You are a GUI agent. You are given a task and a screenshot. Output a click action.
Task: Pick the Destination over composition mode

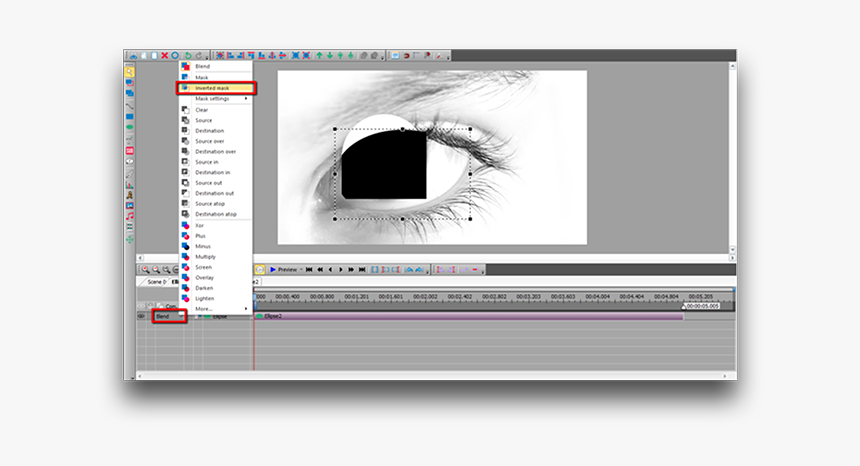215,151
